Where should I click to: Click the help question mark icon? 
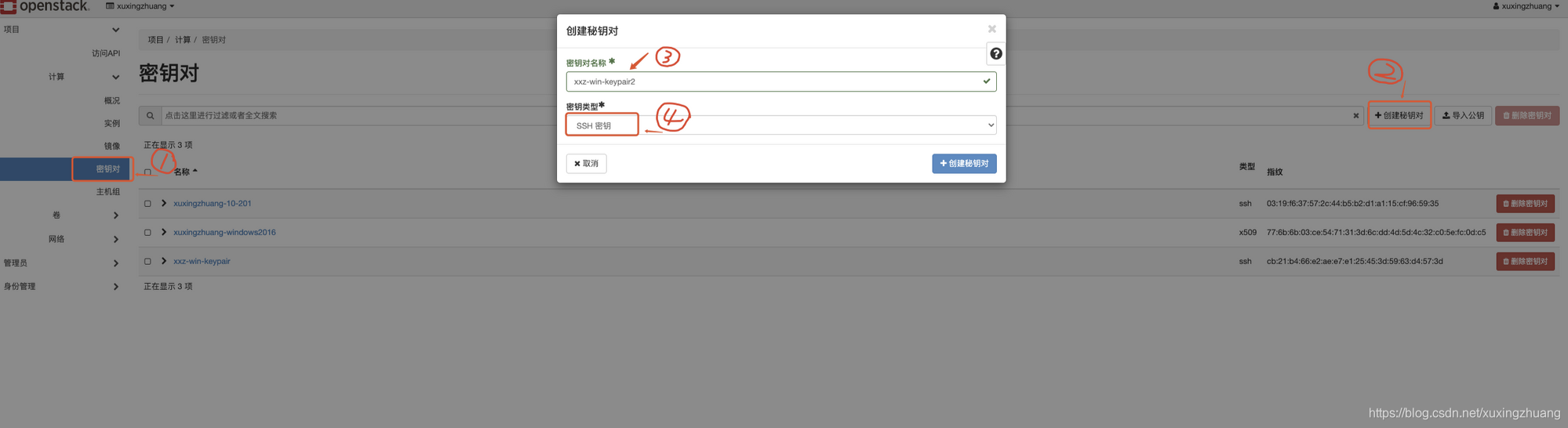point(995,53)
